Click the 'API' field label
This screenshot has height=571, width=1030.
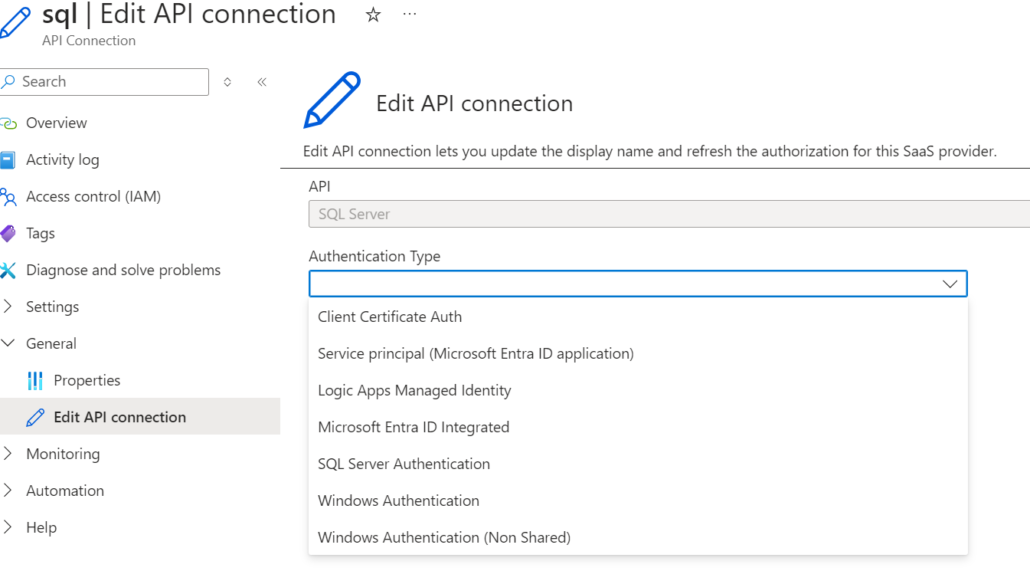coord(319,187)
